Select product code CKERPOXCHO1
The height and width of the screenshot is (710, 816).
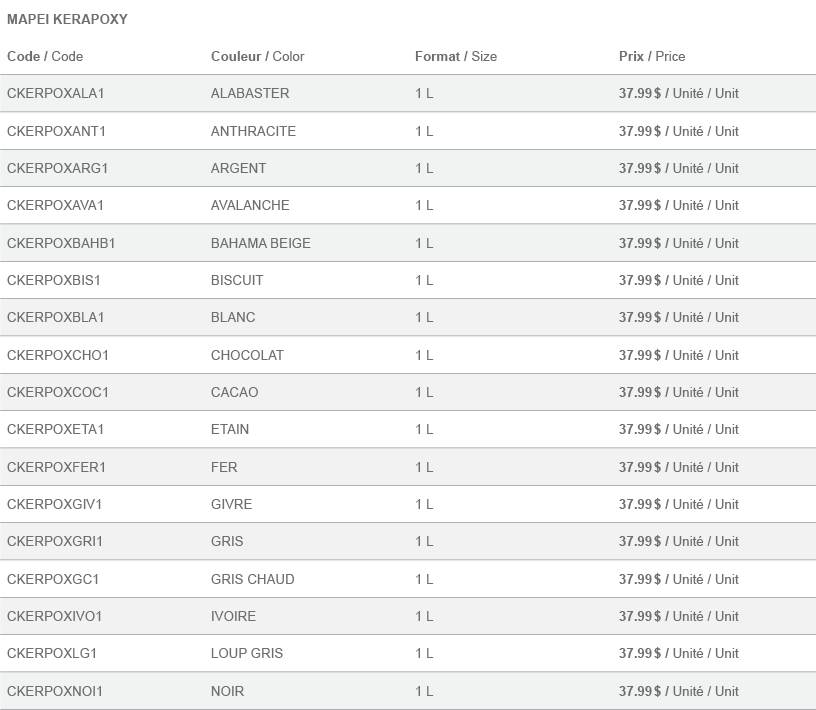[58, 355]
